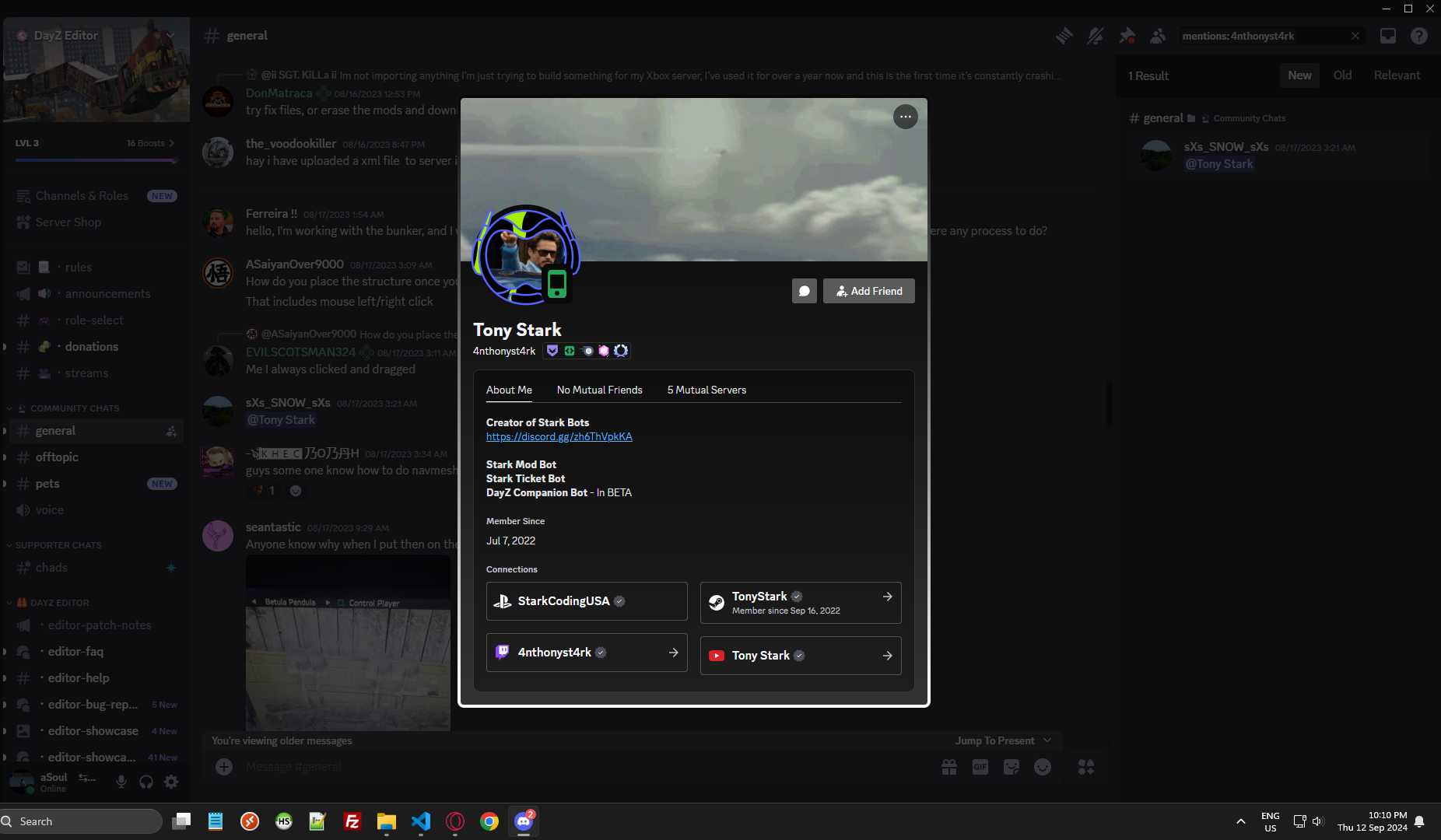This screenshot has height=840, width=1441.
Task: Open the gift Nitro button
Action: [949, 767]
